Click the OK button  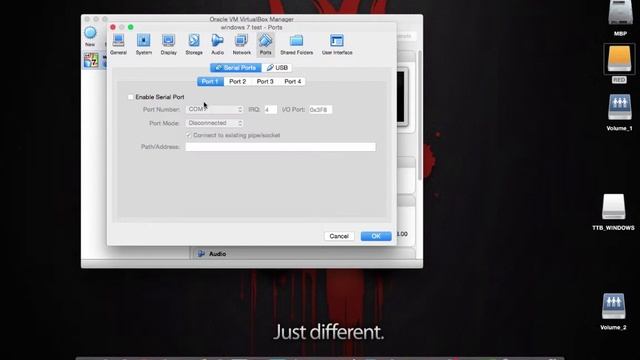tap(376, 236)
